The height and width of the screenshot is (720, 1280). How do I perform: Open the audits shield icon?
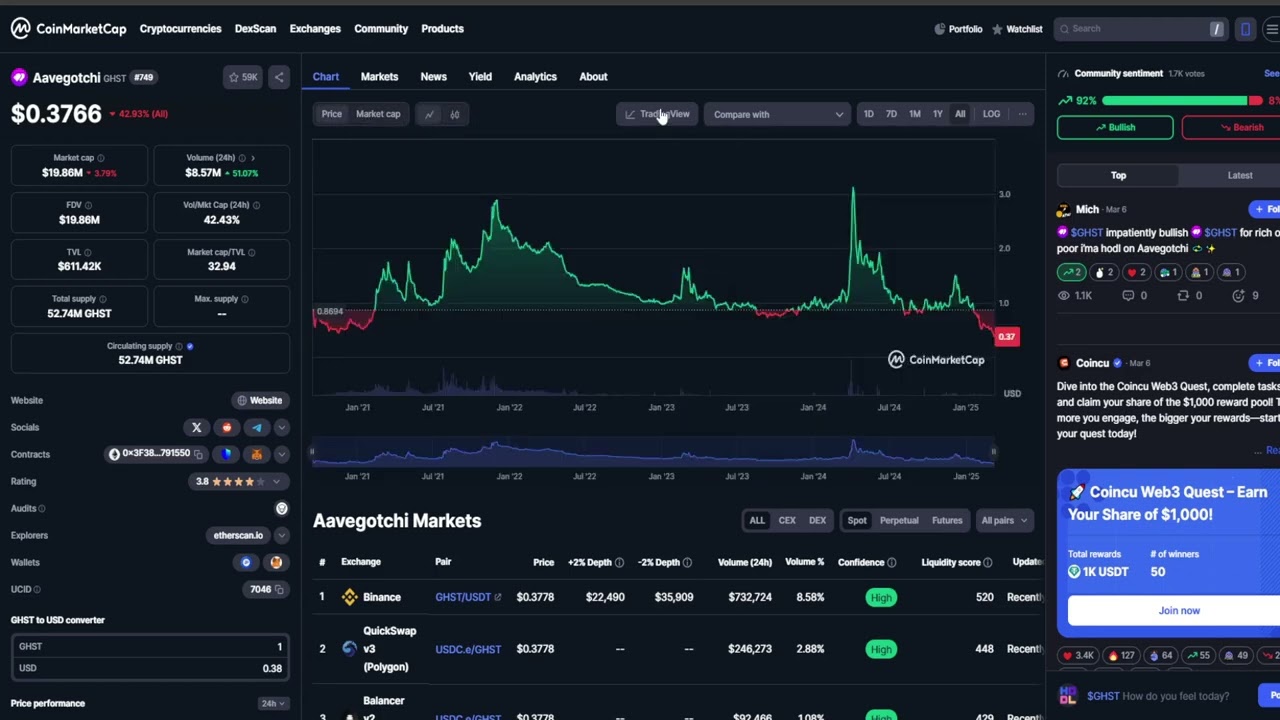click(x=281, y=508)
